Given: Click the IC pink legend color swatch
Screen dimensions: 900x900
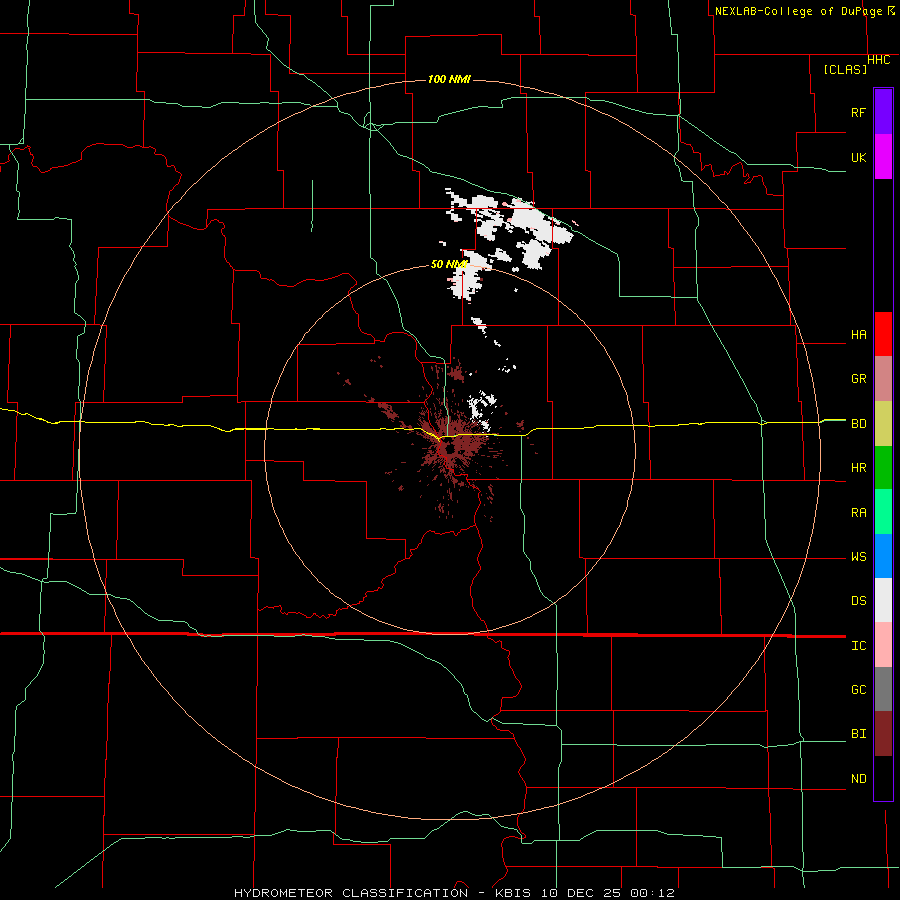Looking at the screenshot, I should click(883, 645).
